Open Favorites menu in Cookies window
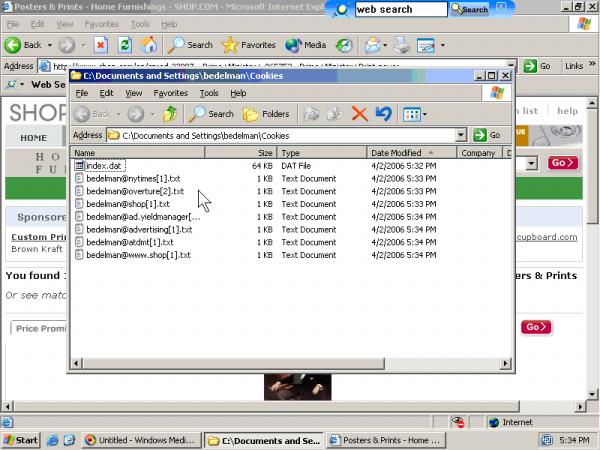Image resolution: width=600 pixels, height=450 pixels. [x=171, y=93]
